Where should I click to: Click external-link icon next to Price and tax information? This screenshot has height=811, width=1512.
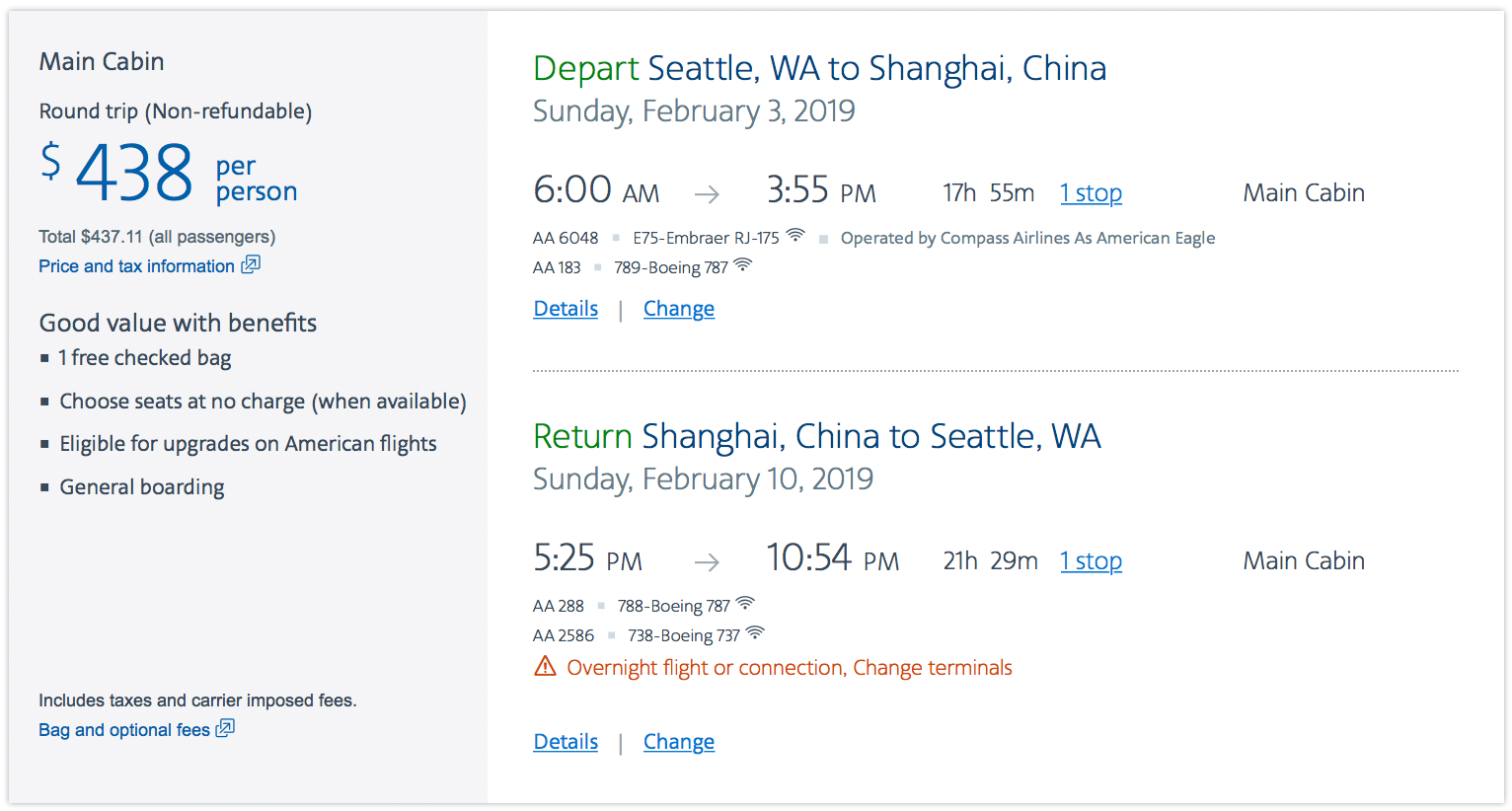[252, 264]
